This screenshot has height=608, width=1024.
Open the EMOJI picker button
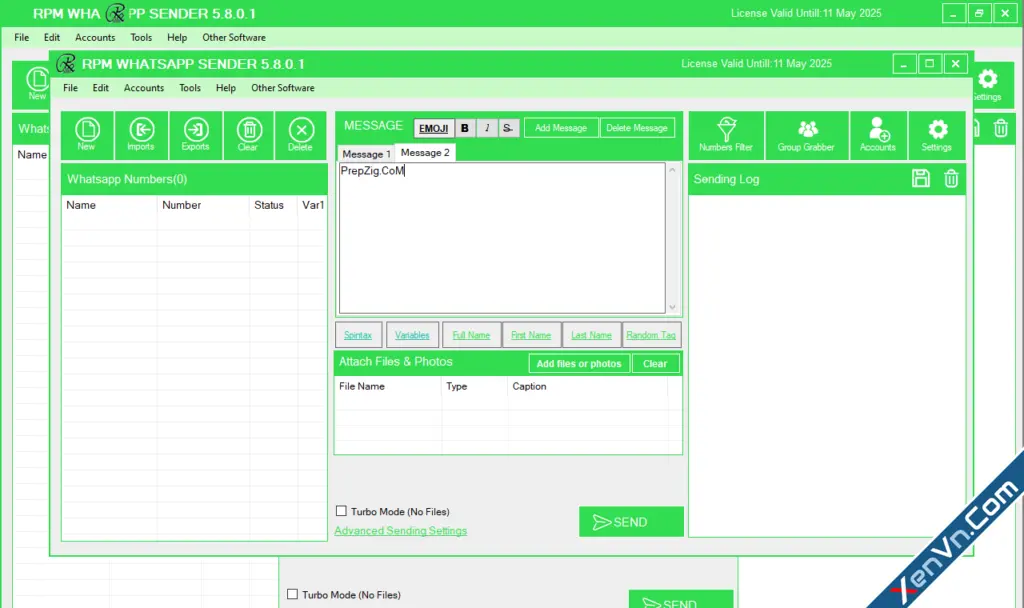(433, 128)
